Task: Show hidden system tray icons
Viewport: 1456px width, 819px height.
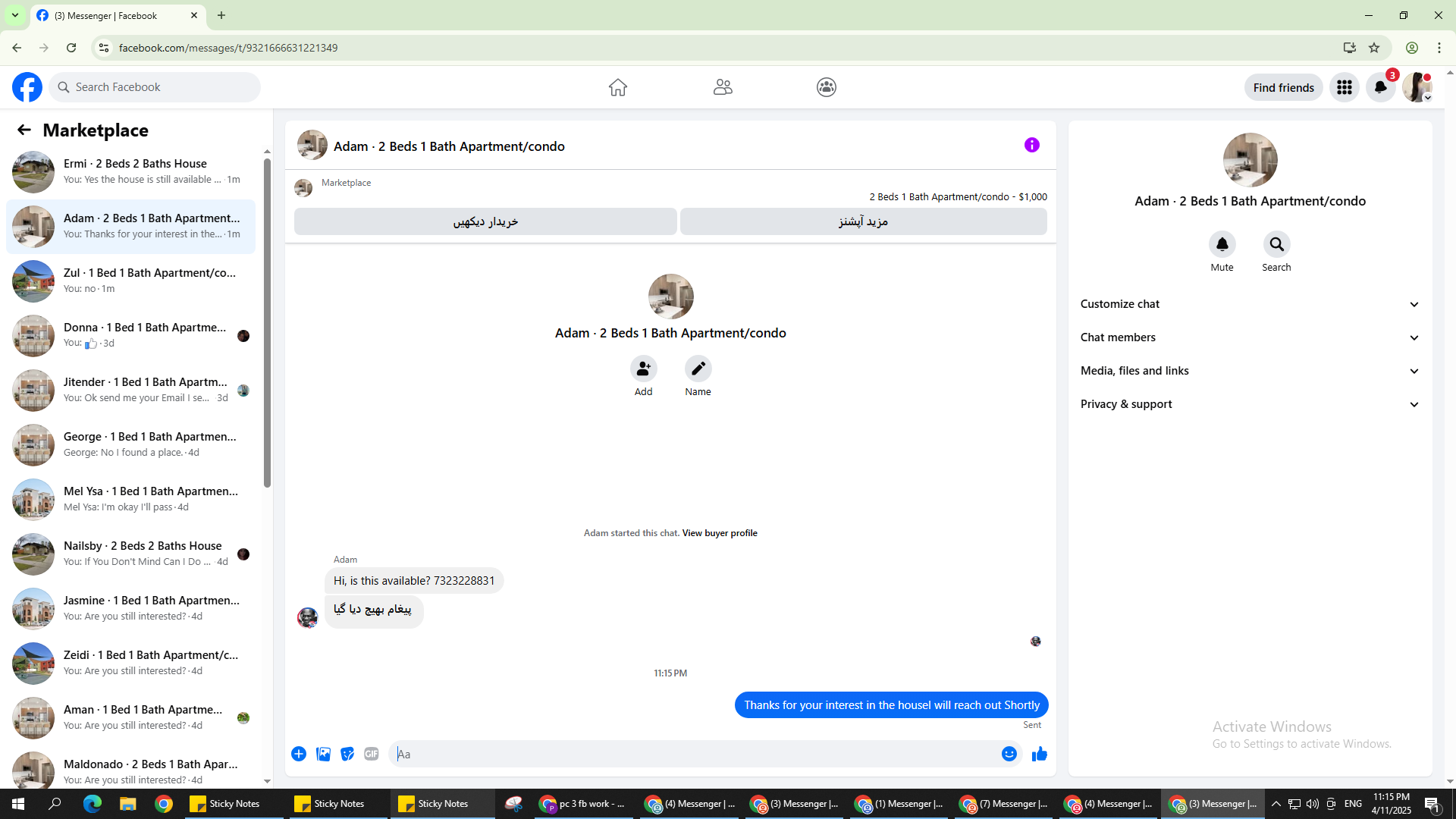Action: [1276, 804]
